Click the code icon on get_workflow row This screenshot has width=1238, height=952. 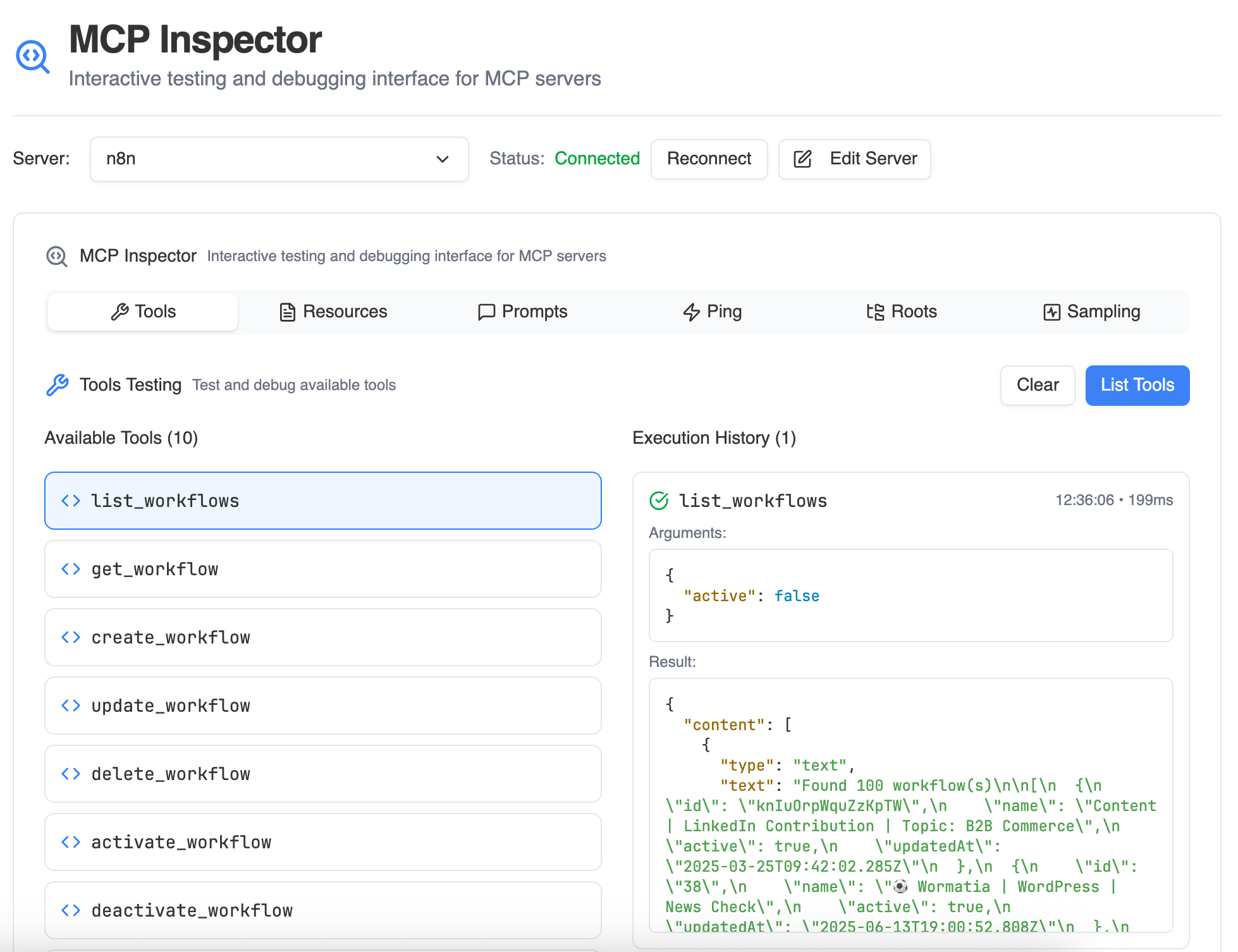point(71,569)
